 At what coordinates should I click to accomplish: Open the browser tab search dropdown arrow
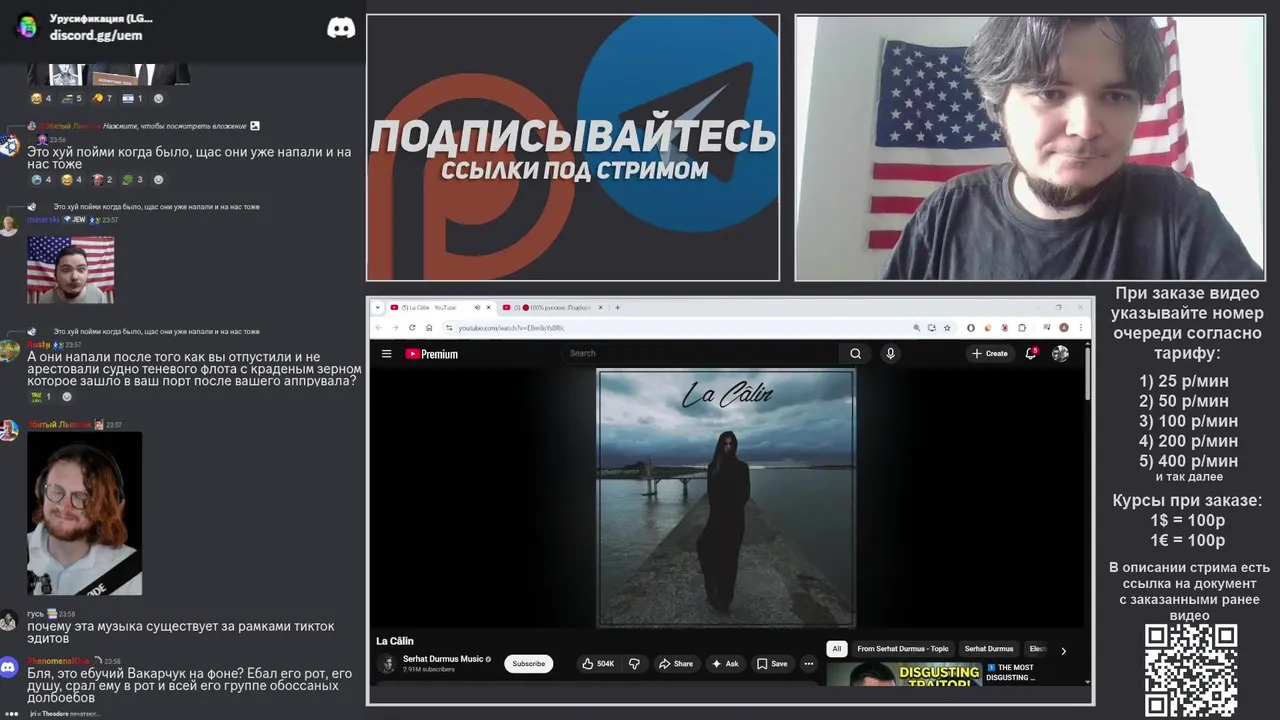pos(378,307)
